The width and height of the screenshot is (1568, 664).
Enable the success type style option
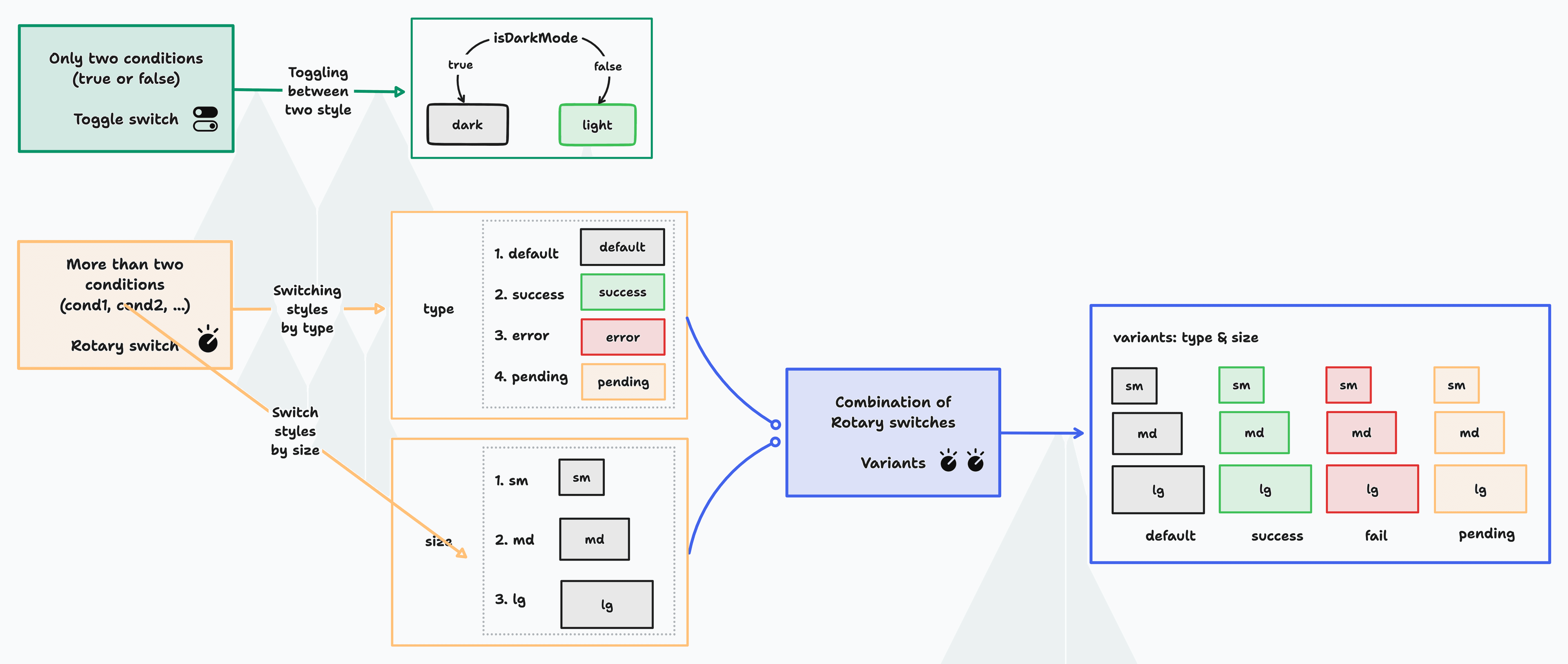coord(615,310)
